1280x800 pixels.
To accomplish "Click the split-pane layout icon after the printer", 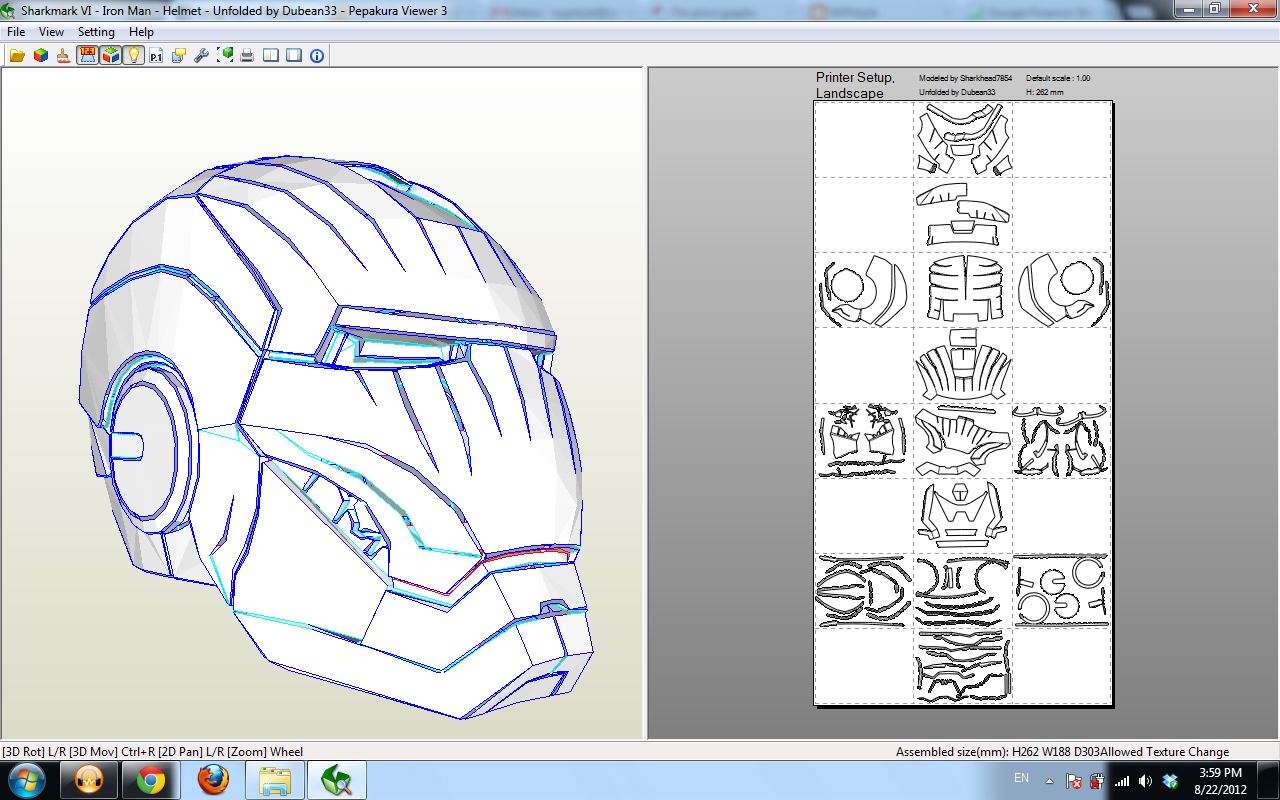I will 271,56.
